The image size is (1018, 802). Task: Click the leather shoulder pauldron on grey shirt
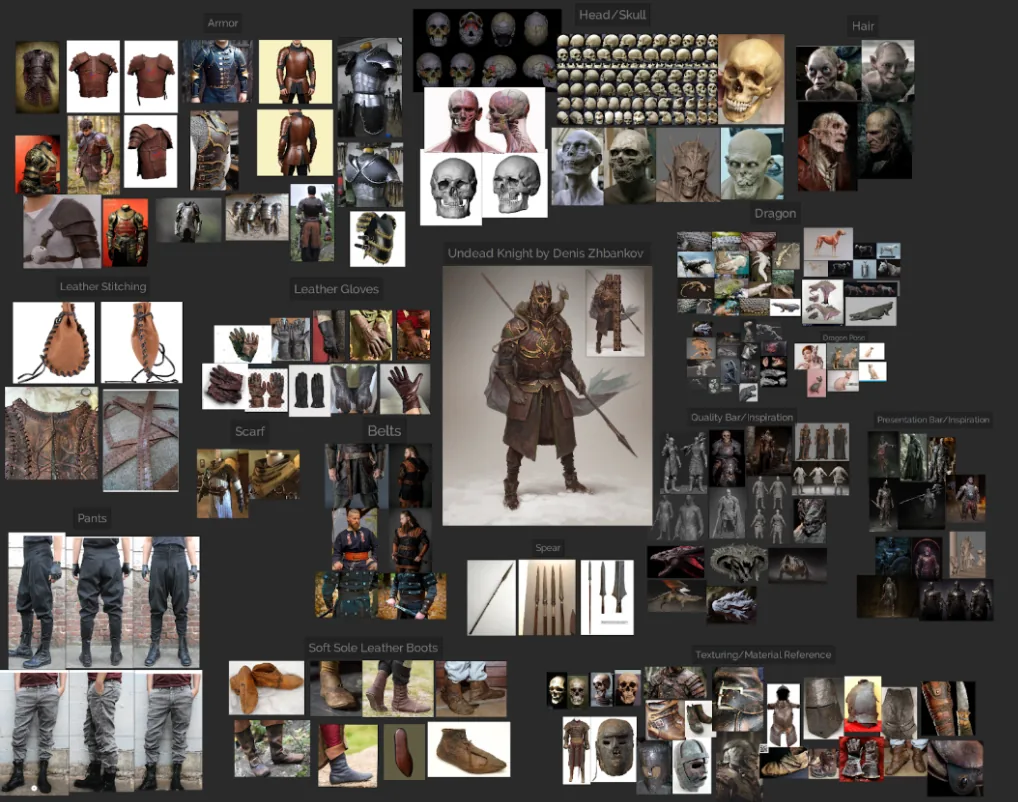62,232
